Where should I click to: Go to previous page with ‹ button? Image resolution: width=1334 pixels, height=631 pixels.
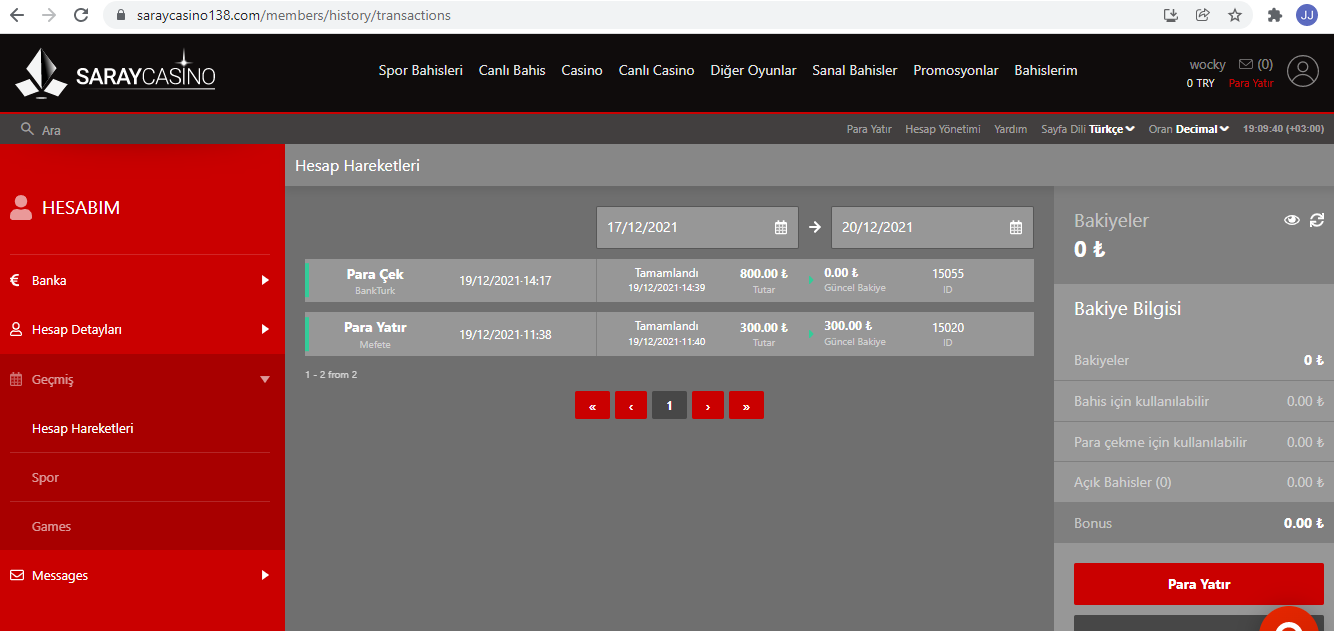tap(631, 405)
